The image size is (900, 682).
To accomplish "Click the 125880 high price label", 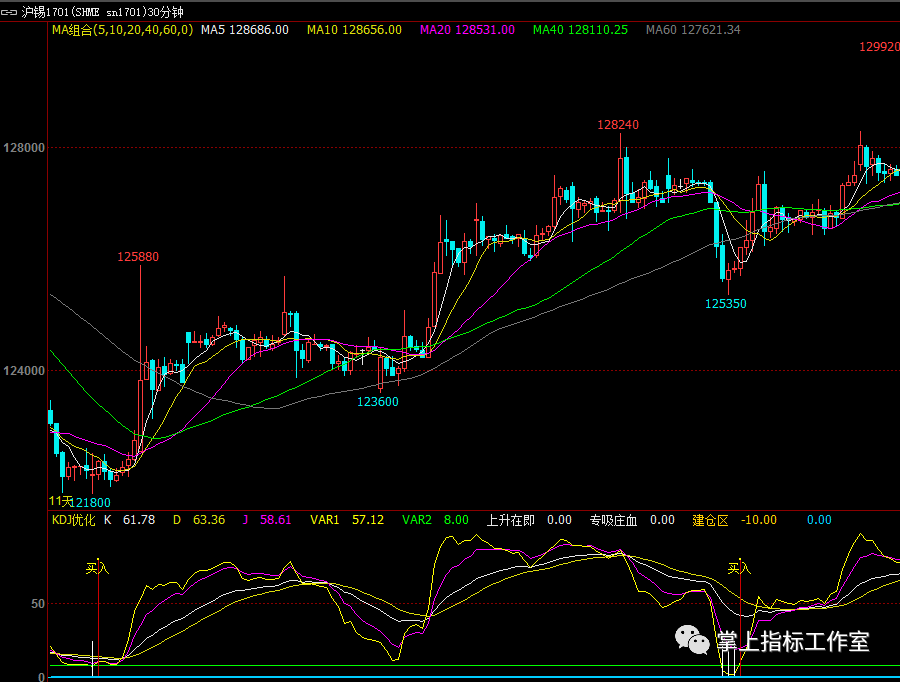I will [x=138, y=257].
